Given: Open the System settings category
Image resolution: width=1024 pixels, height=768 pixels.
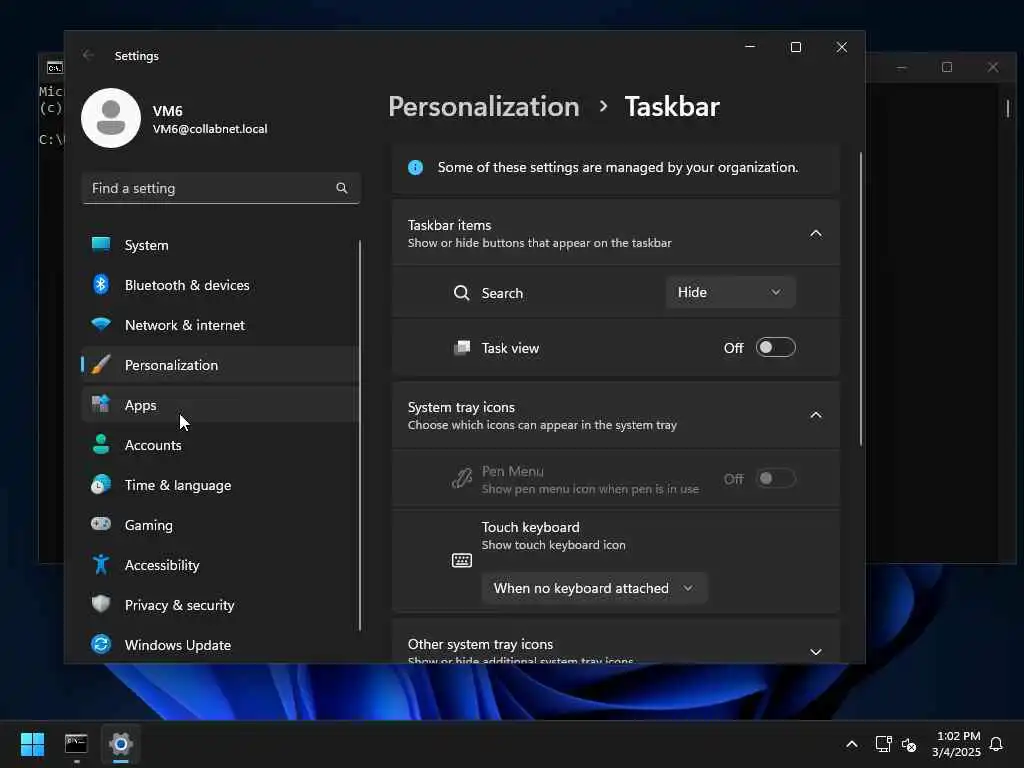Looking at the screenshot, I should pyautogui.click(x=220, y=245).
